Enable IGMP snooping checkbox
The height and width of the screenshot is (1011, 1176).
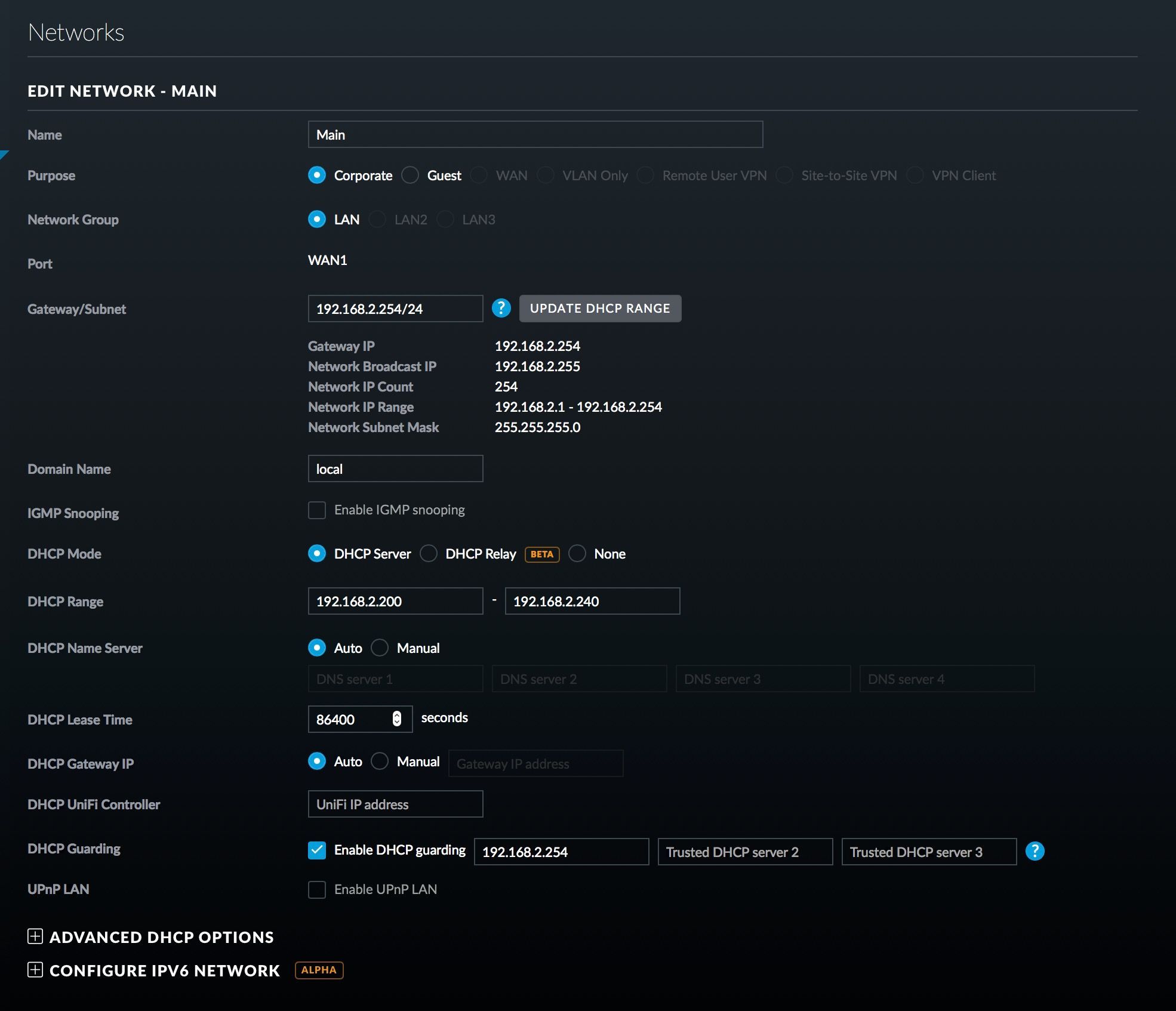click(x=317, y=510)
